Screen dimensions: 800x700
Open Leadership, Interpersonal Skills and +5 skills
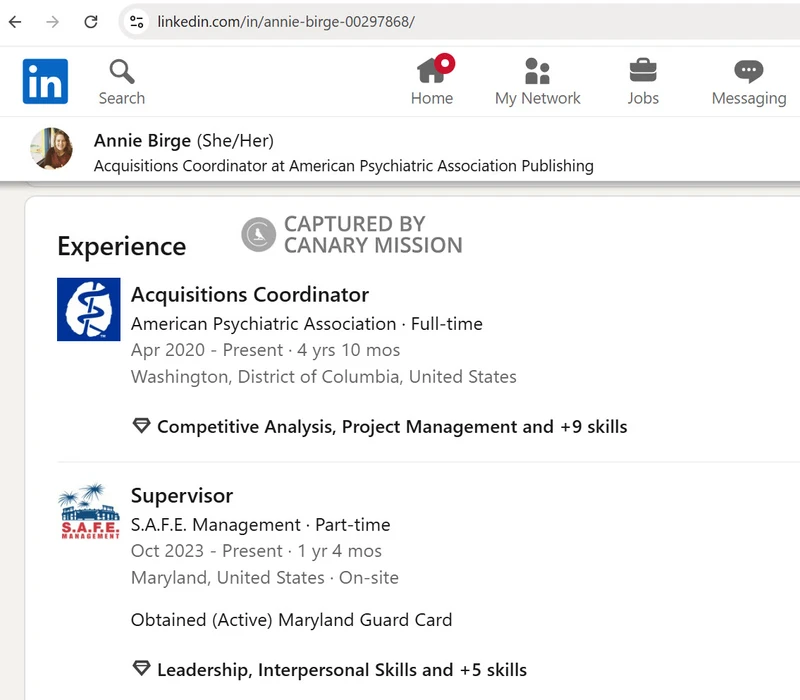(x=342, y=670)
